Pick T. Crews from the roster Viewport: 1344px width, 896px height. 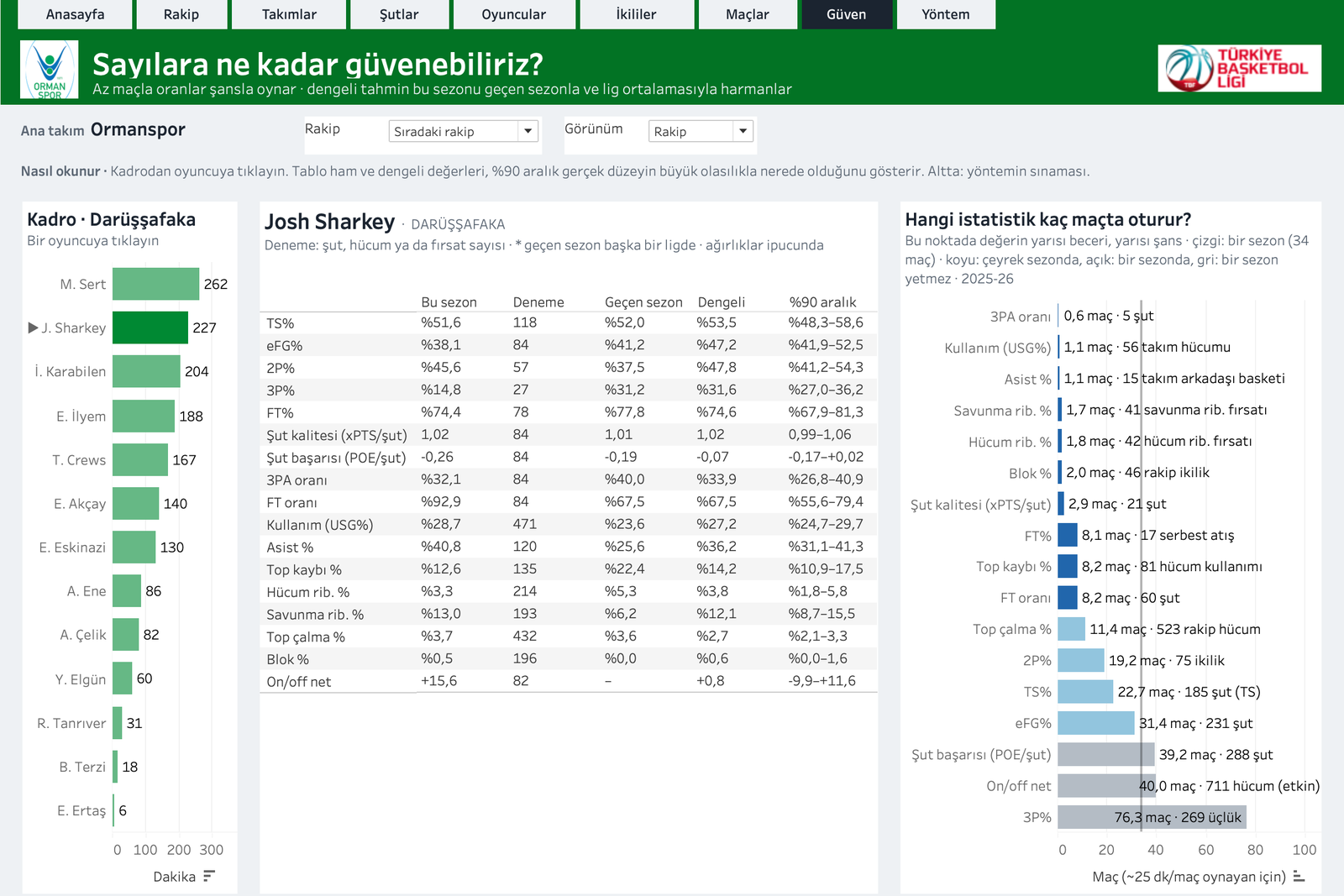(x=140, y=459)
